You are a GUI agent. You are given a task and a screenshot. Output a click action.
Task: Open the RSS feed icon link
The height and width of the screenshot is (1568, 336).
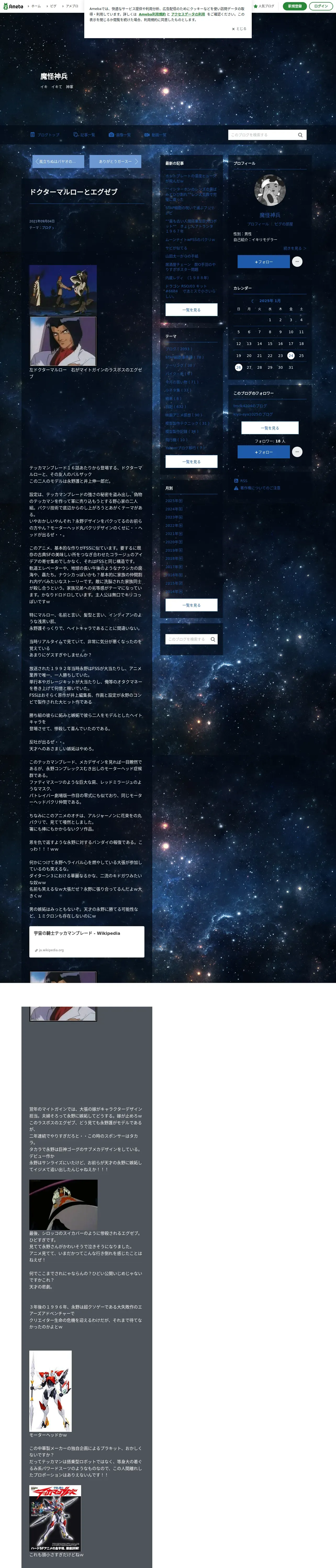[241, 481]
